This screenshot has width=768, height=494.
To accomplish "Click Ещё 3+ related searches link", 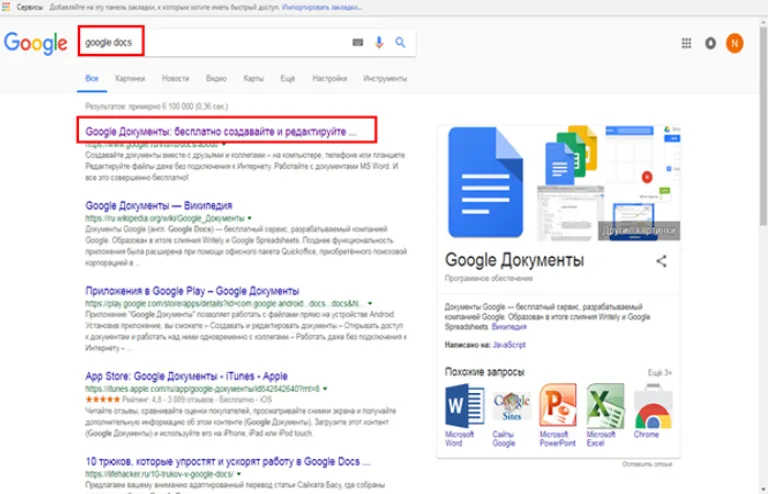I will 660,373.
